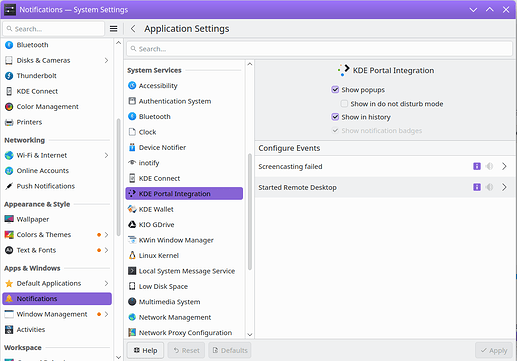
Task: Click the Apply button
Action: 494,350
